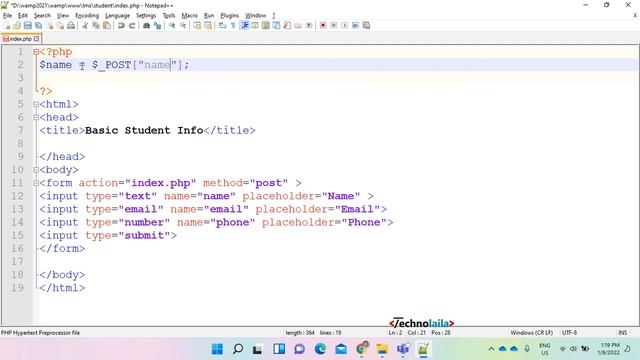This screenshot has height=360, width=640.
Task: Open the Encoding menu
Action: pyautogui.click(x=87, y=16)
